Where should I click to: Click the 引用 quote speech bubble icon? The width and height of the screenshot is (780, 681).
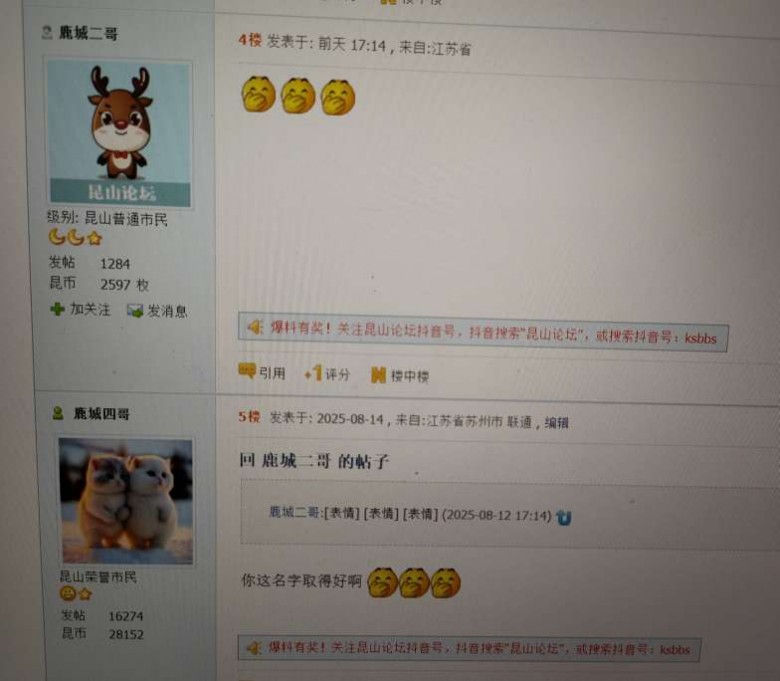point(247,371)
